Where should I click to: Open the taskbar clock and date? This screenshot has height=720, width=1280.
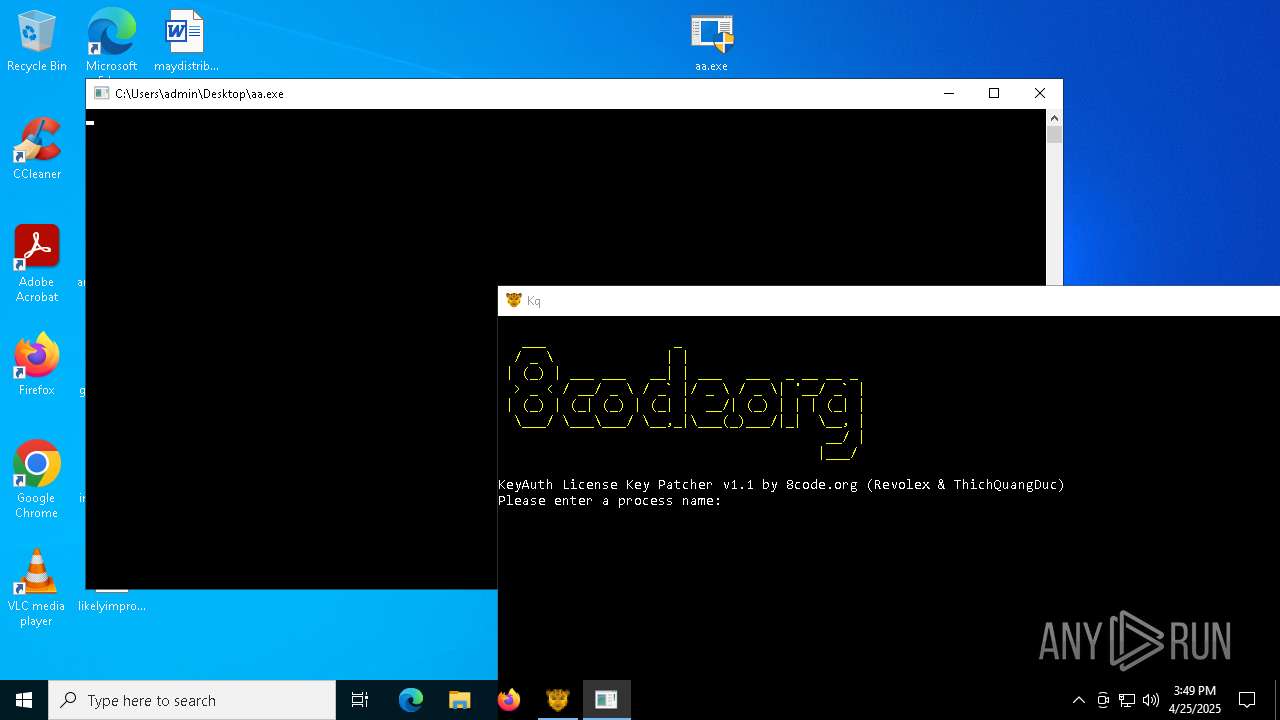pyautogui.click(x=1195, y=700)
